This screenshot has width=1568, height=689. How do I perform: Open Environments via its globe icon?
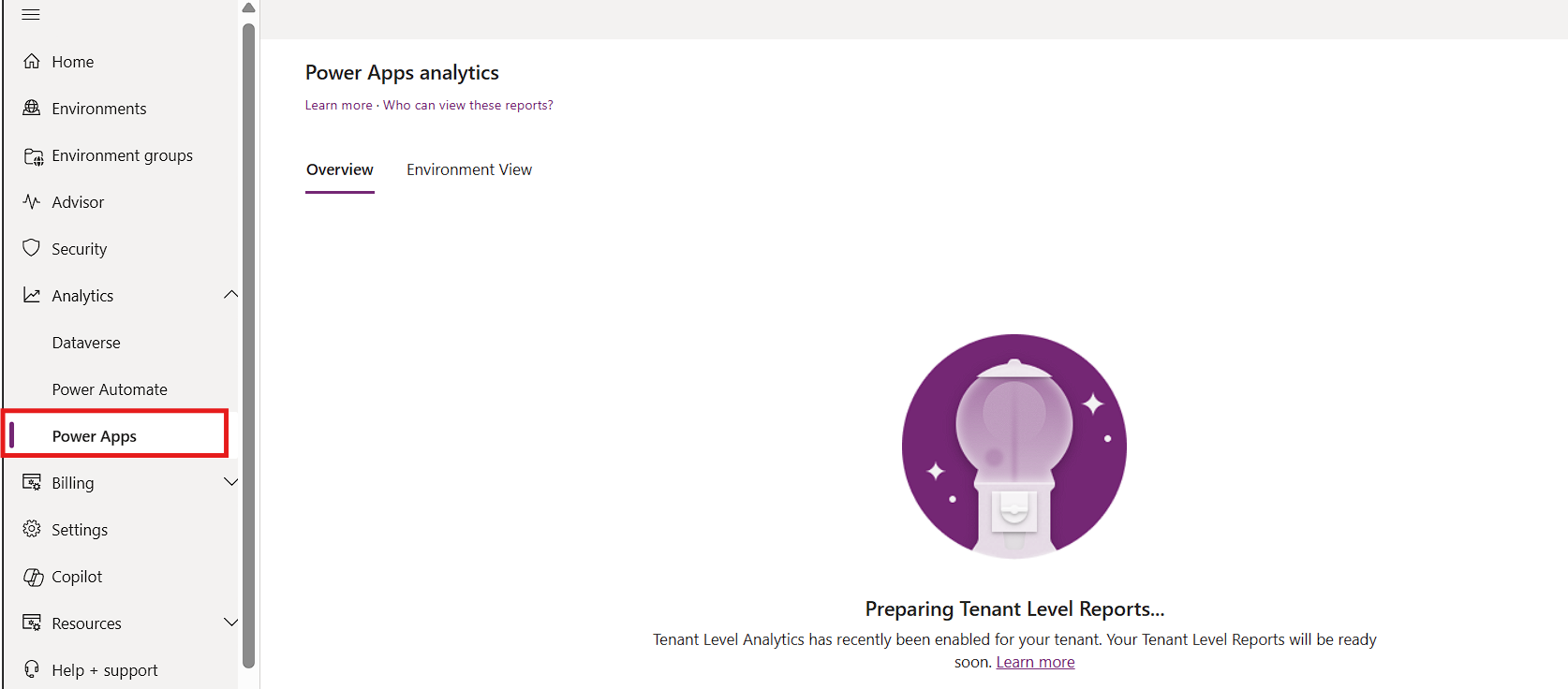coord(32,109)
